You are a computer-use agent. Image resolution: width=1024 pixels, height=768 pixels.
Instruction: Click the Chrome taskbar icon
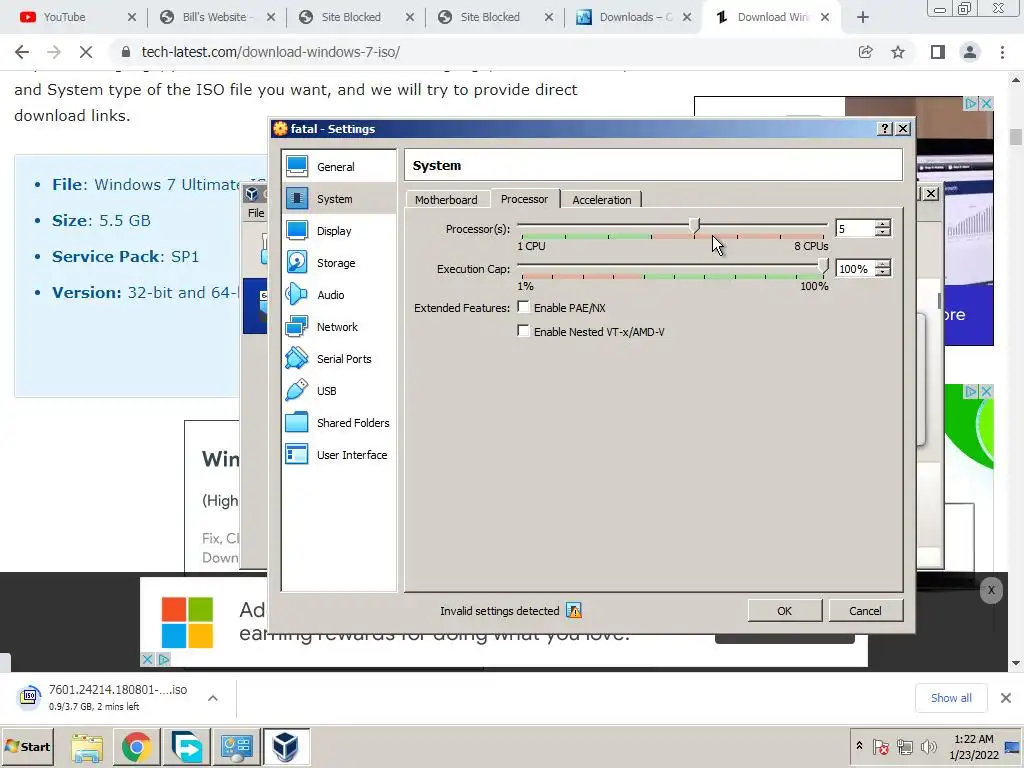coord(136,746)
